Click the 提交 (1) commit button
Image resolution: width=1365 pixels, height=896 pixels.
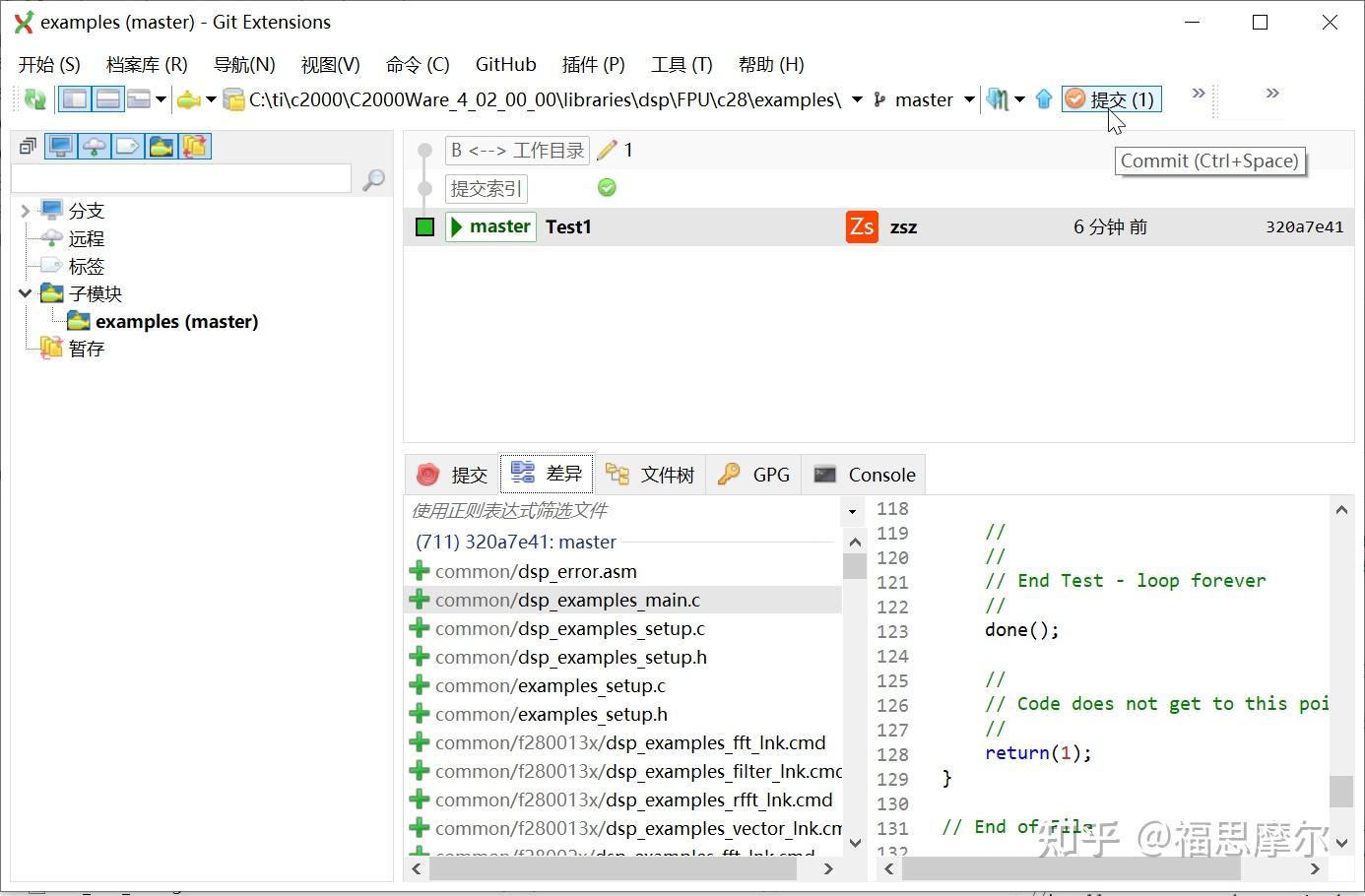[1111, 98]
